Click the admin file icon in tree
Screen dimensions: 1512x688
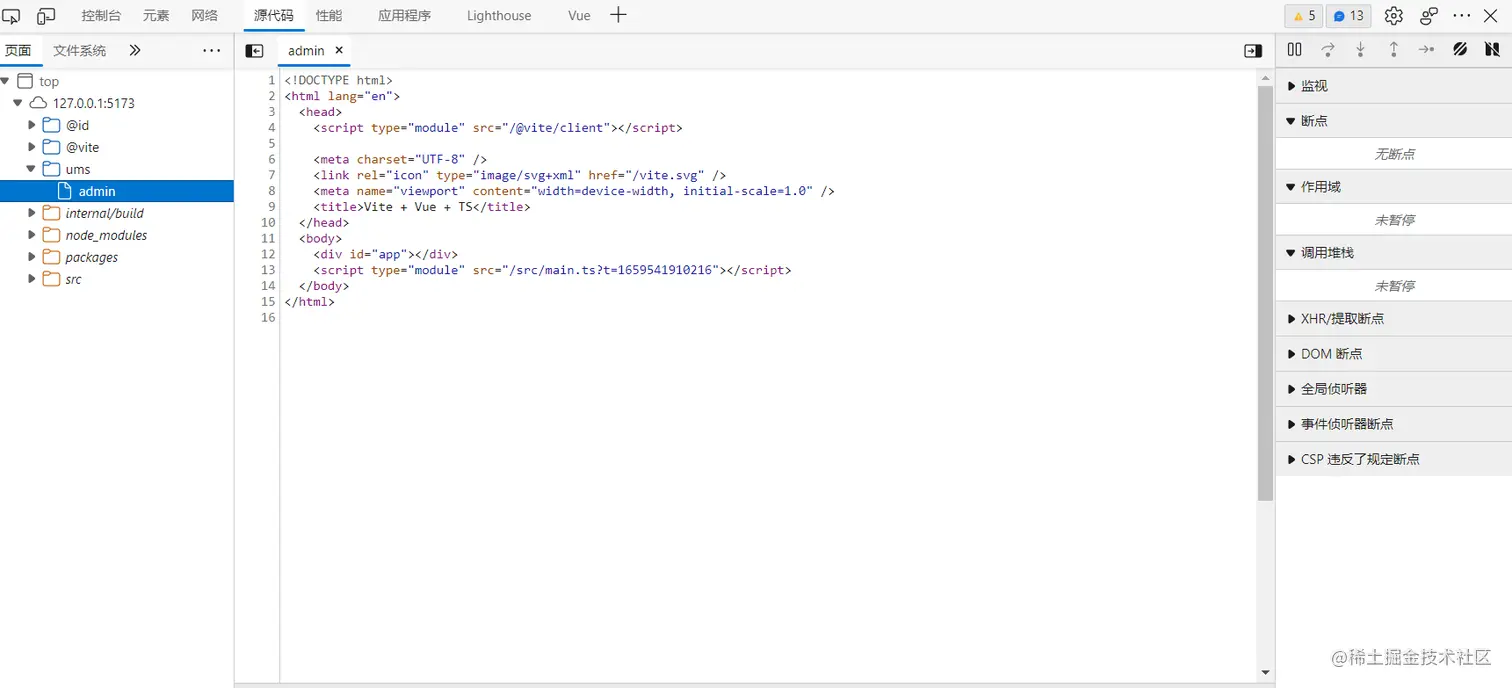coord(65,191)
